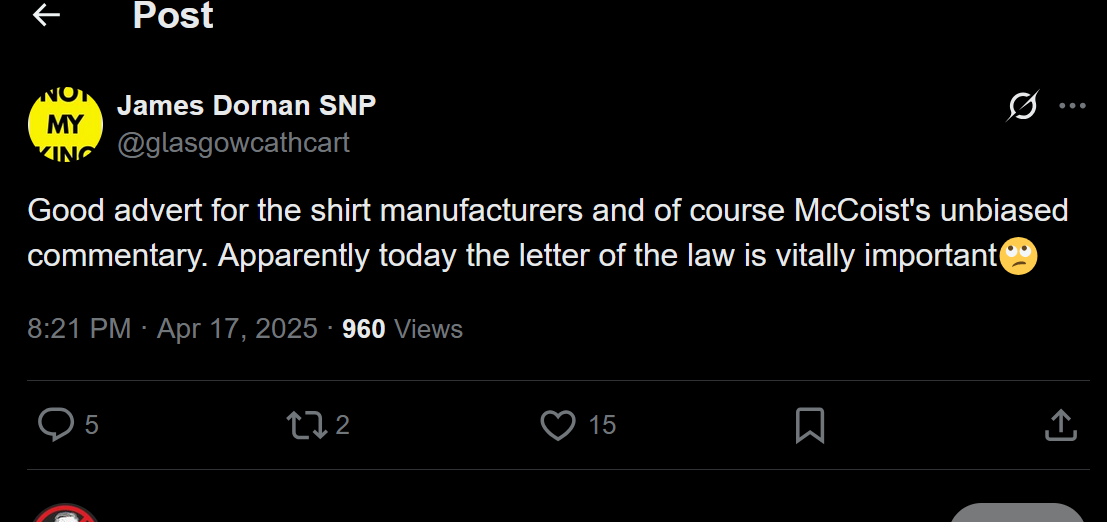Go back using the left arrow
Image resolution: width=1107 pixels, height=522 pixels.
point(47,15)
